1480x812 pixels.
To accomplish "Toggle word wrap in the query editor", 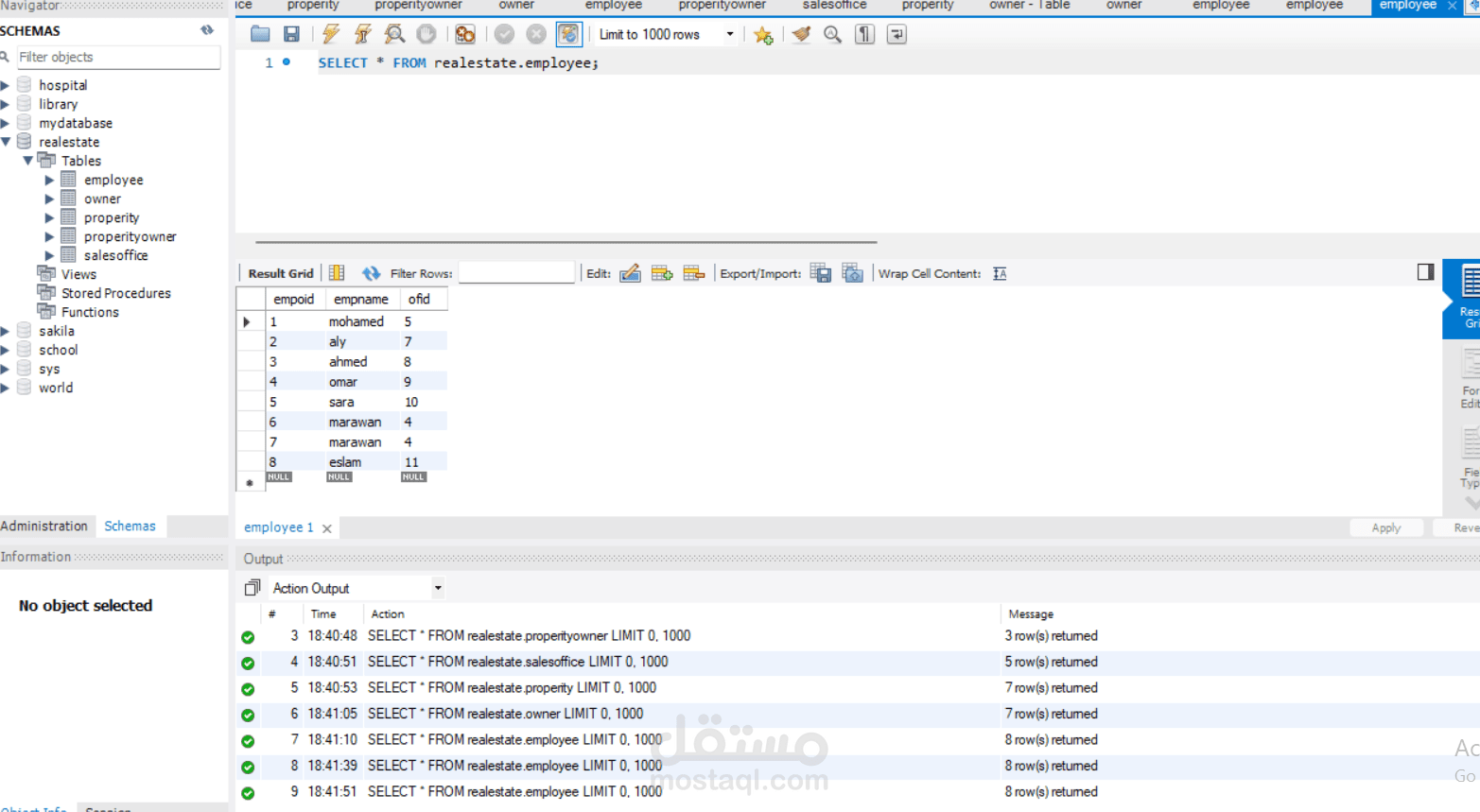I will coord(895,34).
